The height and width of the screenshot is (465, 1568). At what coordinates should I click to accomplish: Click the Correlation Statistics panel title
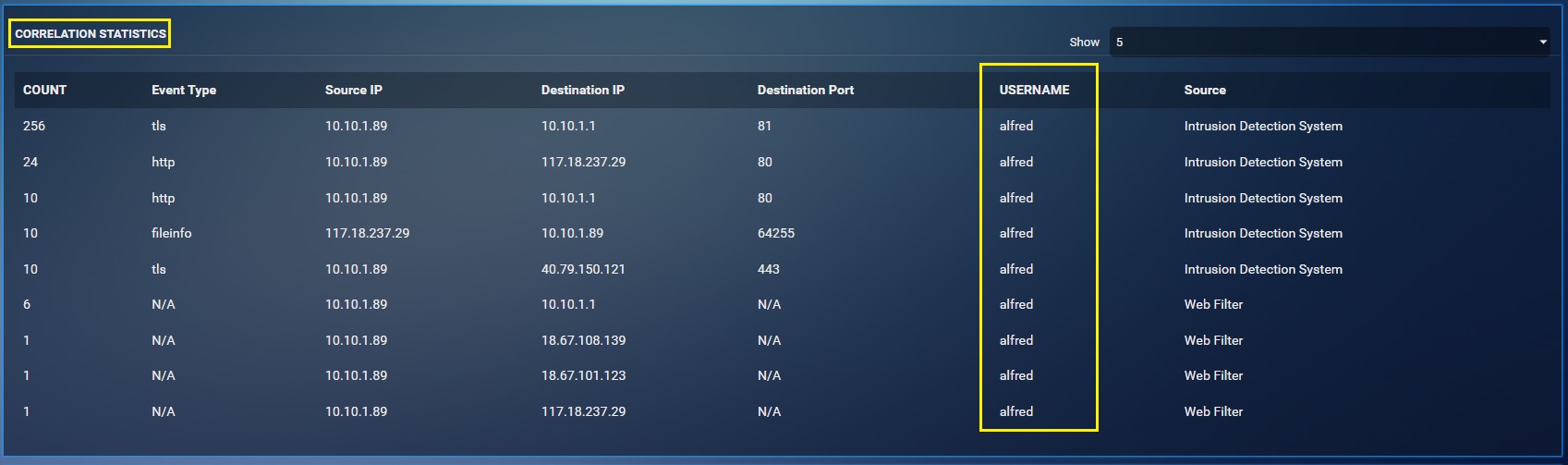(x=91, y=33)
